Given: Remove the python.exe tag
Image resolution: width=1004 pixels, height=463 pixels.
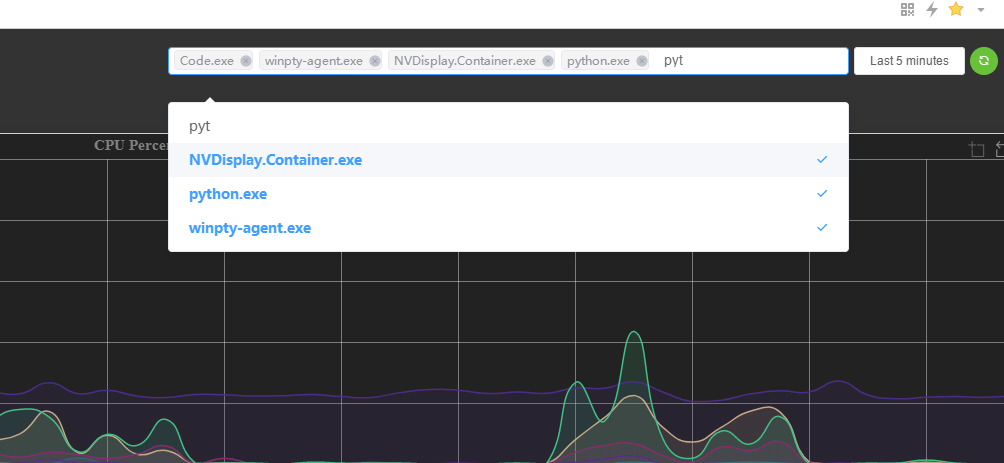Looking at the screenshot, I should pos(642,61).
